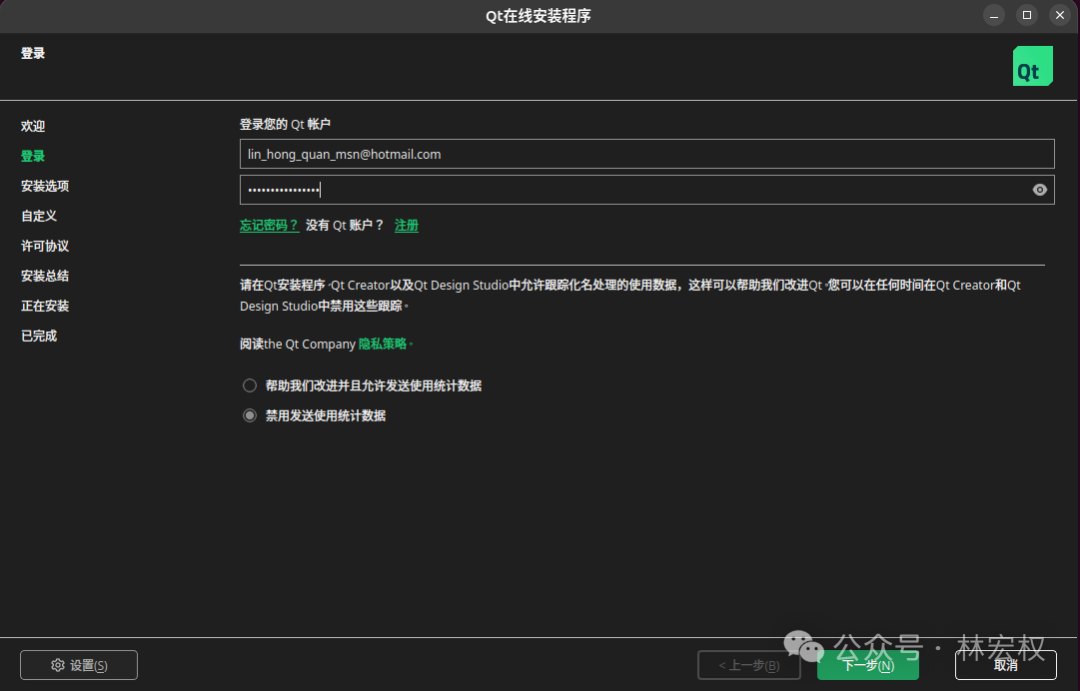The width and height of the screenshot is (1080, 691).
Task: Open the 注册 sign-up link
Action: [406, 225]
